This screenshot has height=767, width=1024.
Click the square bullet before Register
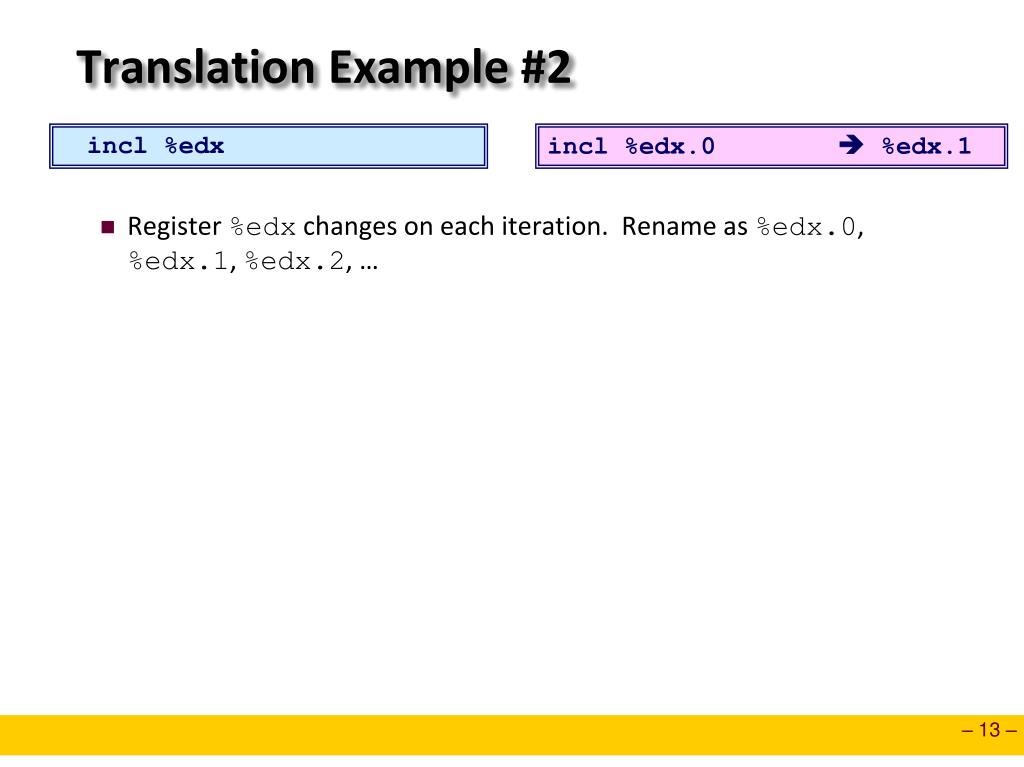click(x=108, y=227)
